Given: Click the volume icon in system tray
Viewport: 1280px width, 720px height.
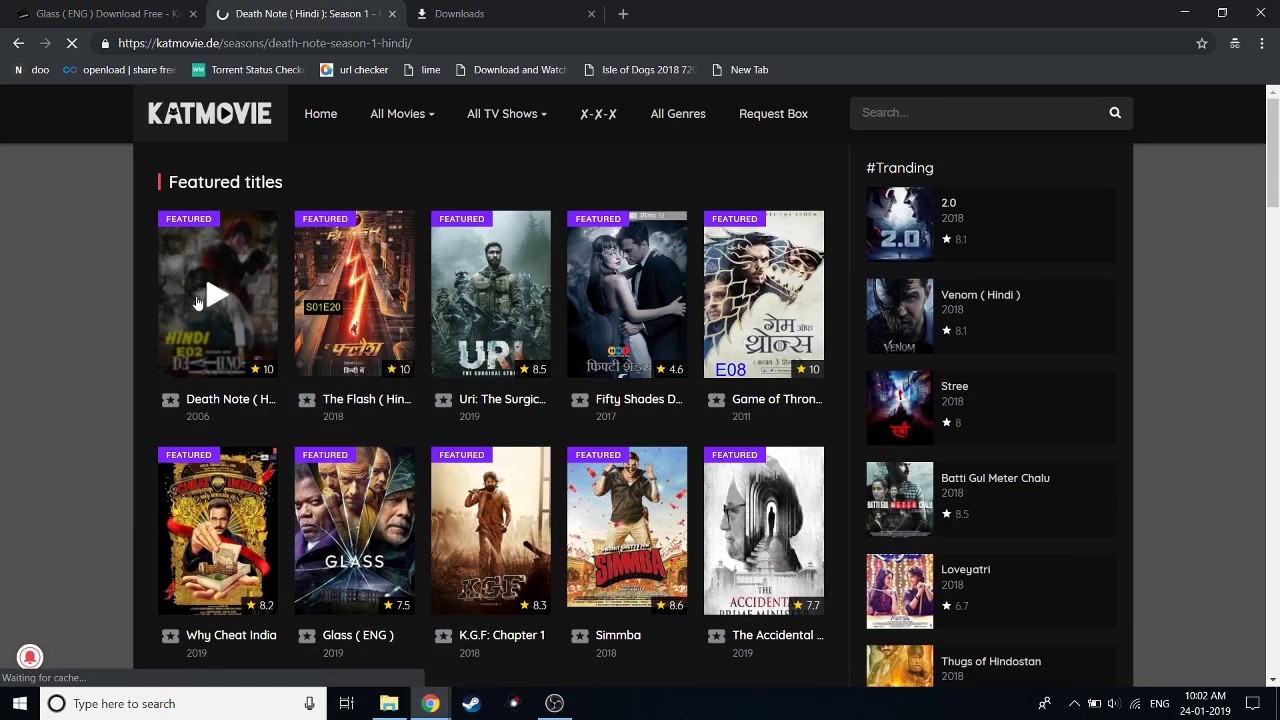Looking at the screenshot, I should (x=1113, y=704).
